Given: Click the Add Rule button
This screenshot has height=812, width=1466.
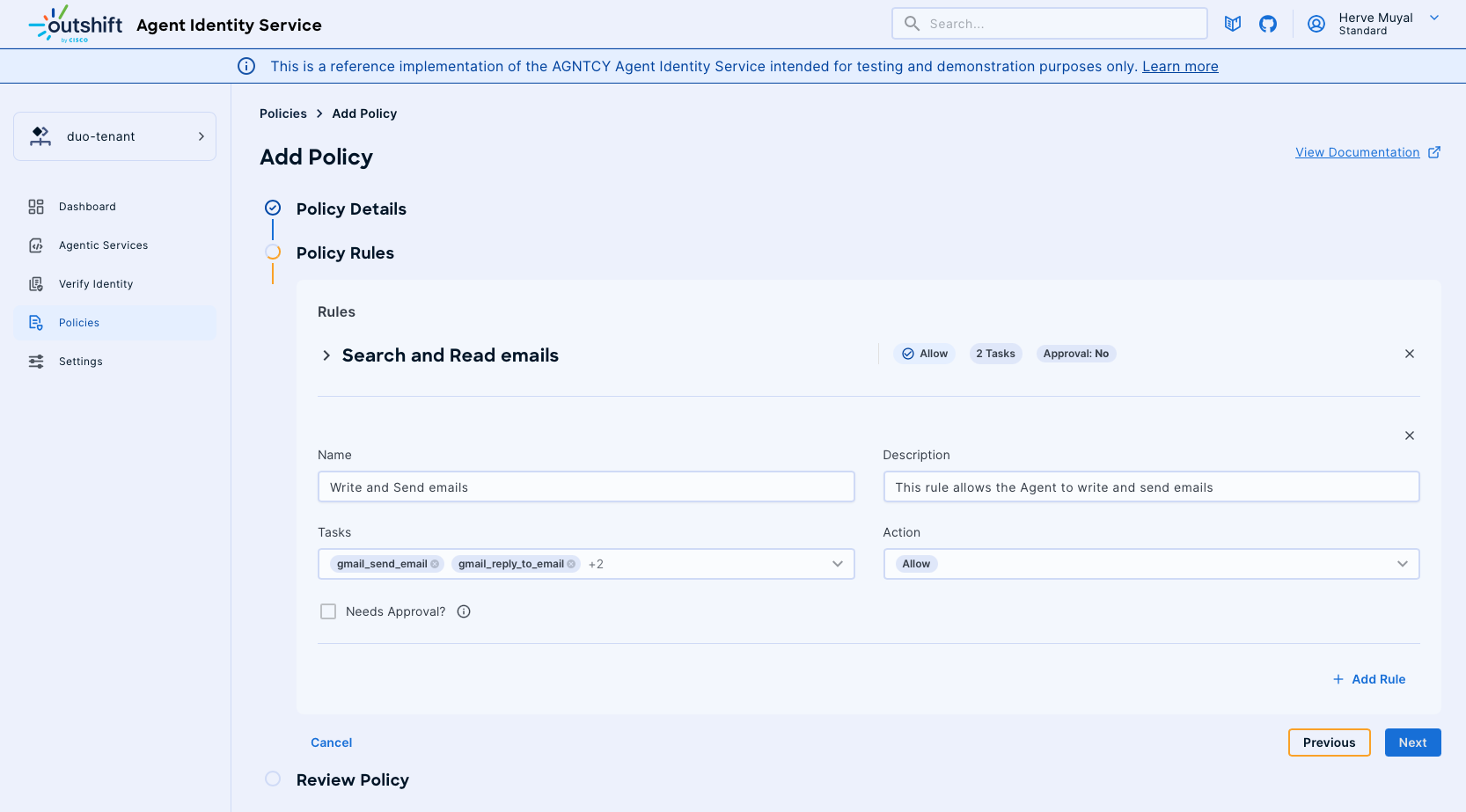Looking at the screenshot, I should (1369, 679).
